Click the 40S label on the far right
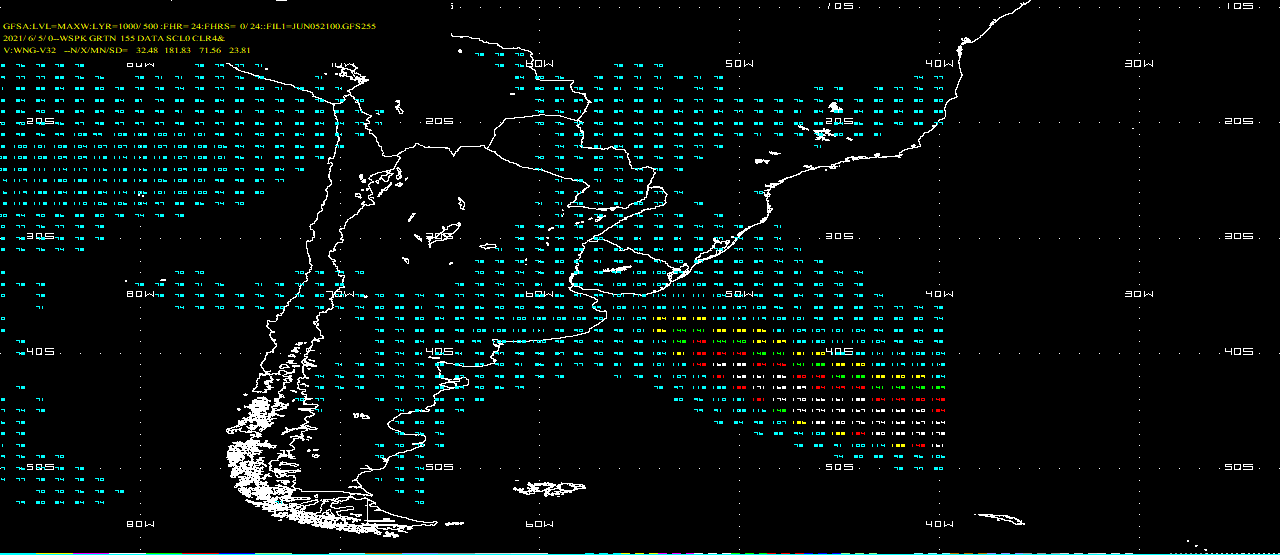1280x555 pixels. click(1239, 352)
